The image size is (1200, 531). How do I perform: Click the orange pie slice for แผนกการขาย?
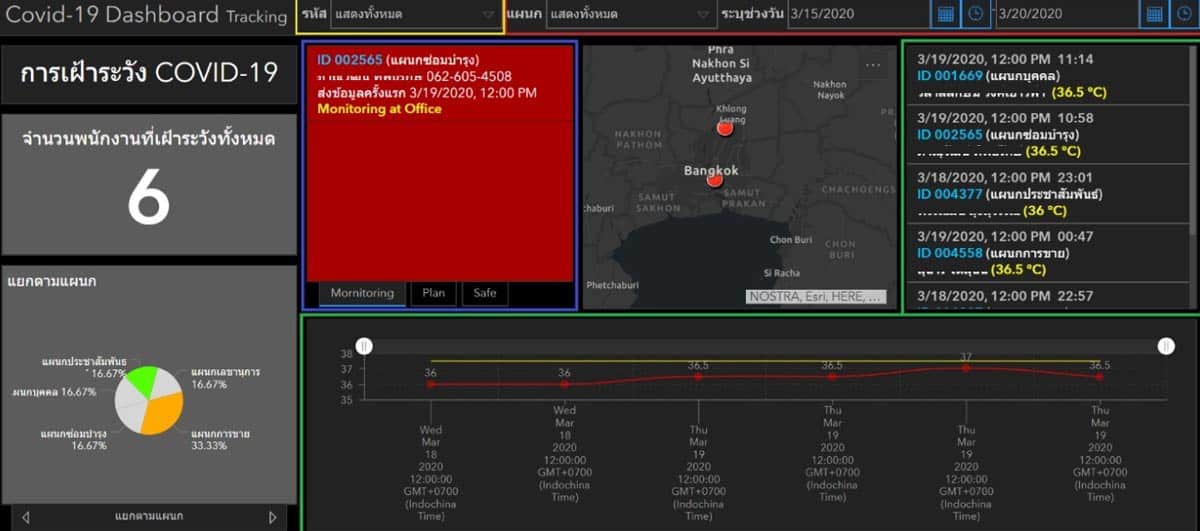[162, 412]
